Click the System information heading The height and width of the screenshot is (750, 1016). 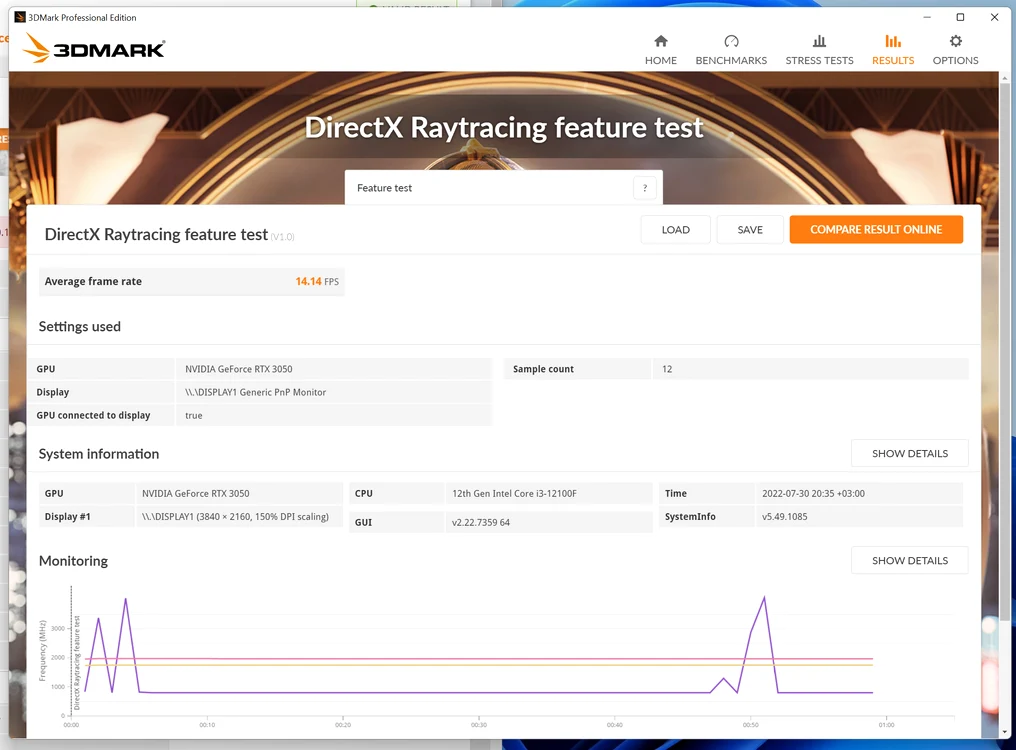98,454
